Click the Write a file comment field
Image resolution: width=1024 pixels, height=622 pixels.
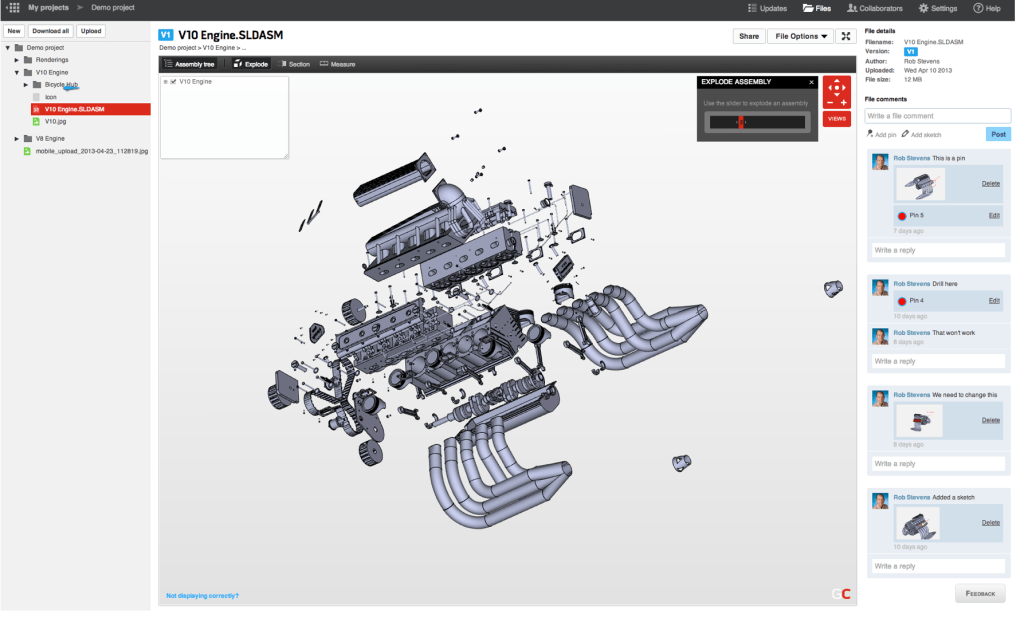(x=937, y=116)
